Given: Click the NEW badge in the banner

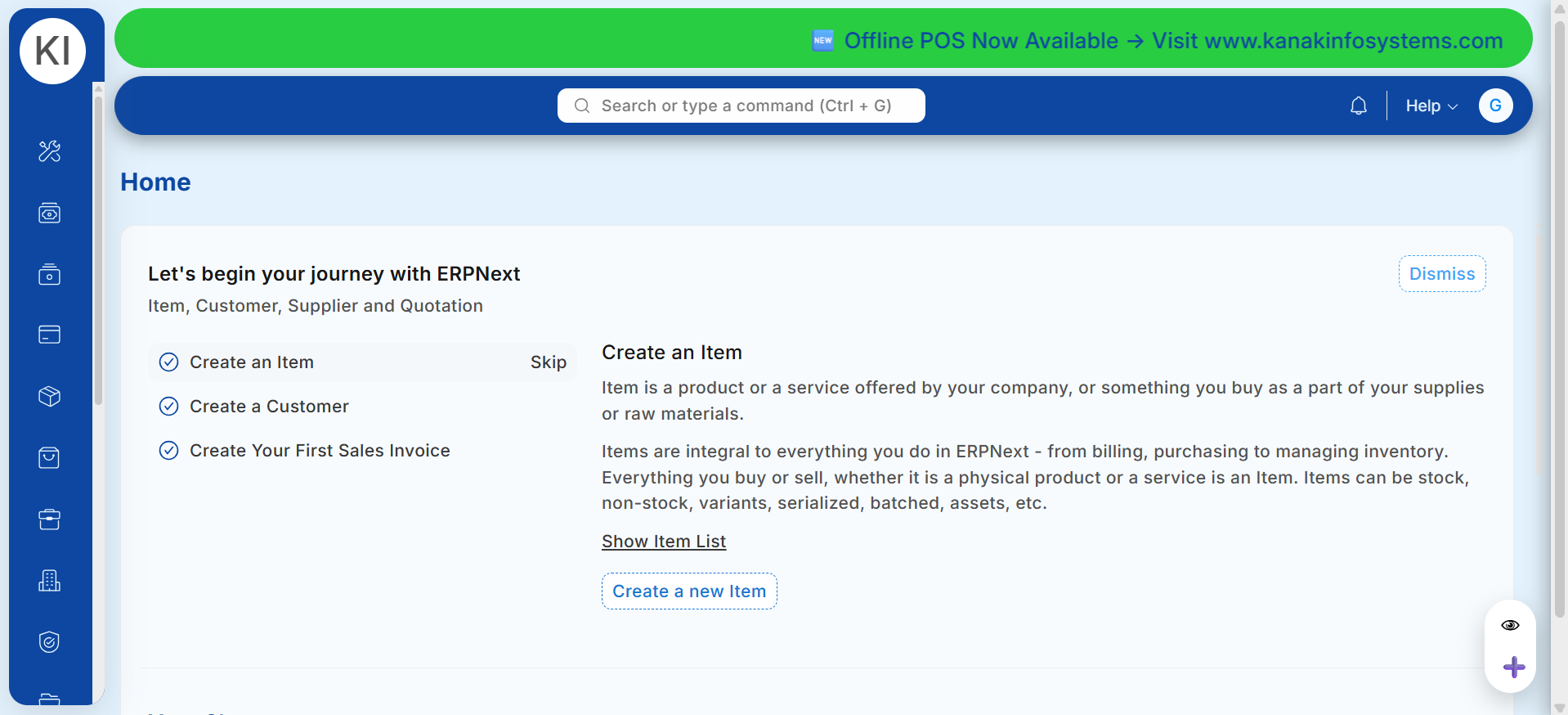Looking at the screenshot, I should click(823, 40).
